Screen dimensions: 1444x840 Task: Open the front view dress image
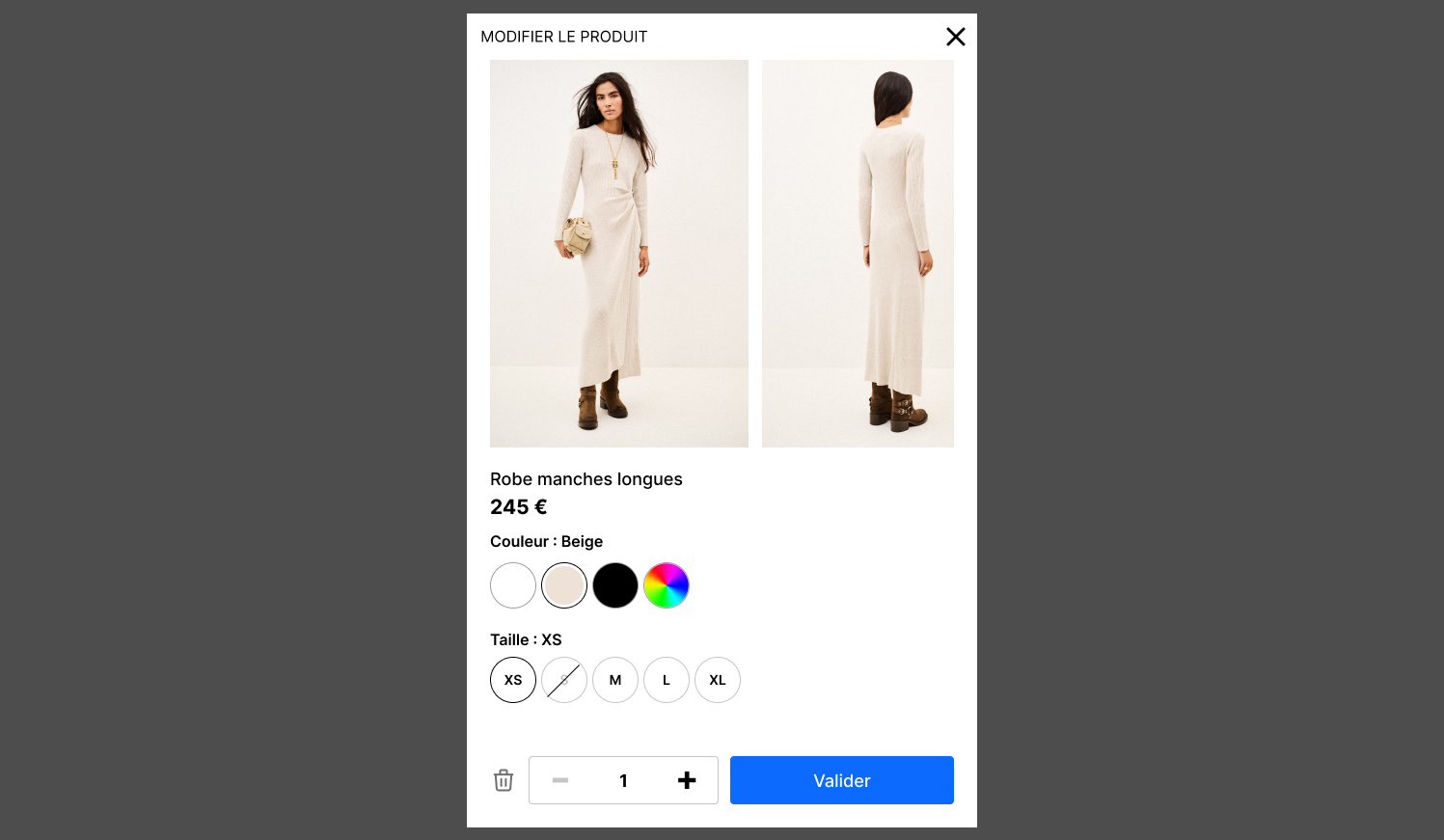click(619, 254)
